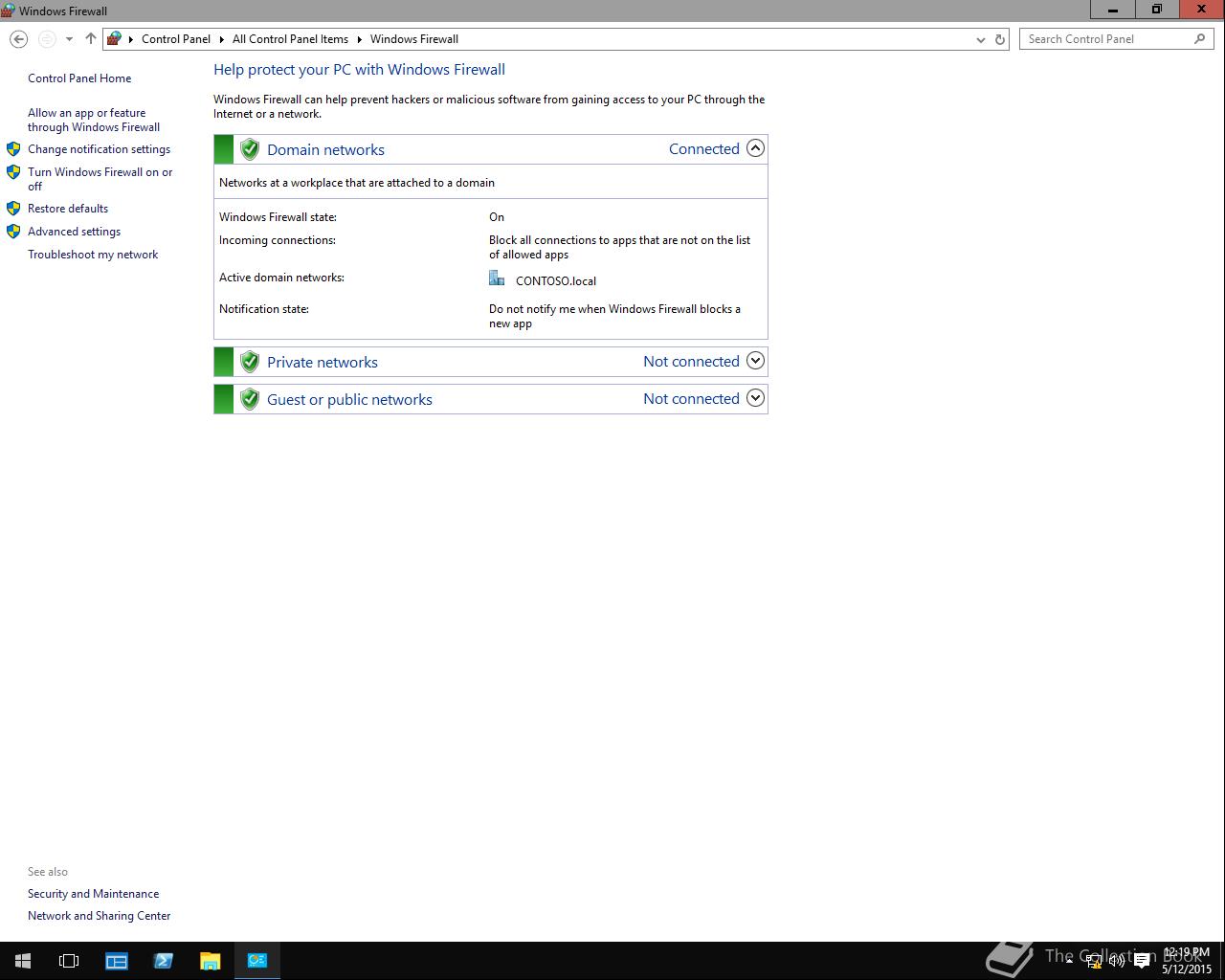
Task: Click shield icon beside Advanced settings
Action: tap(13, 232)
